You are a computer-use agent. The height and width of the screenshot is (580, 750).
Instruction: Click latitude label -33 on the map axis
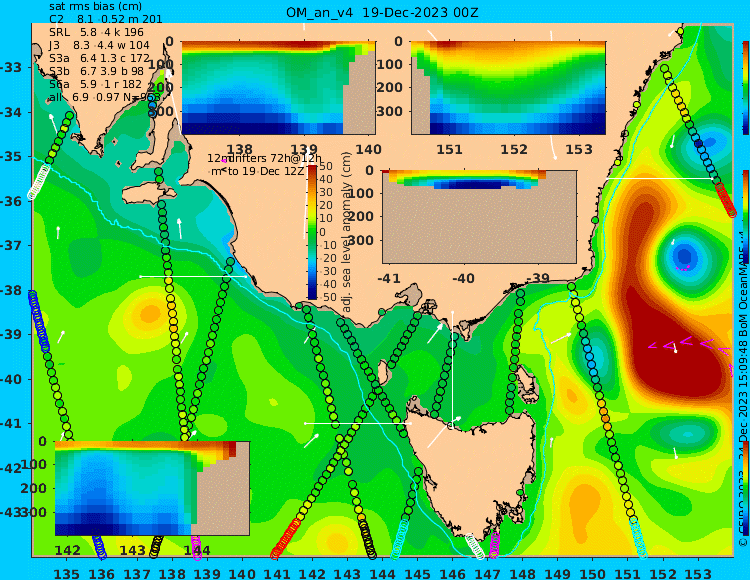click(x=11, y=67)
